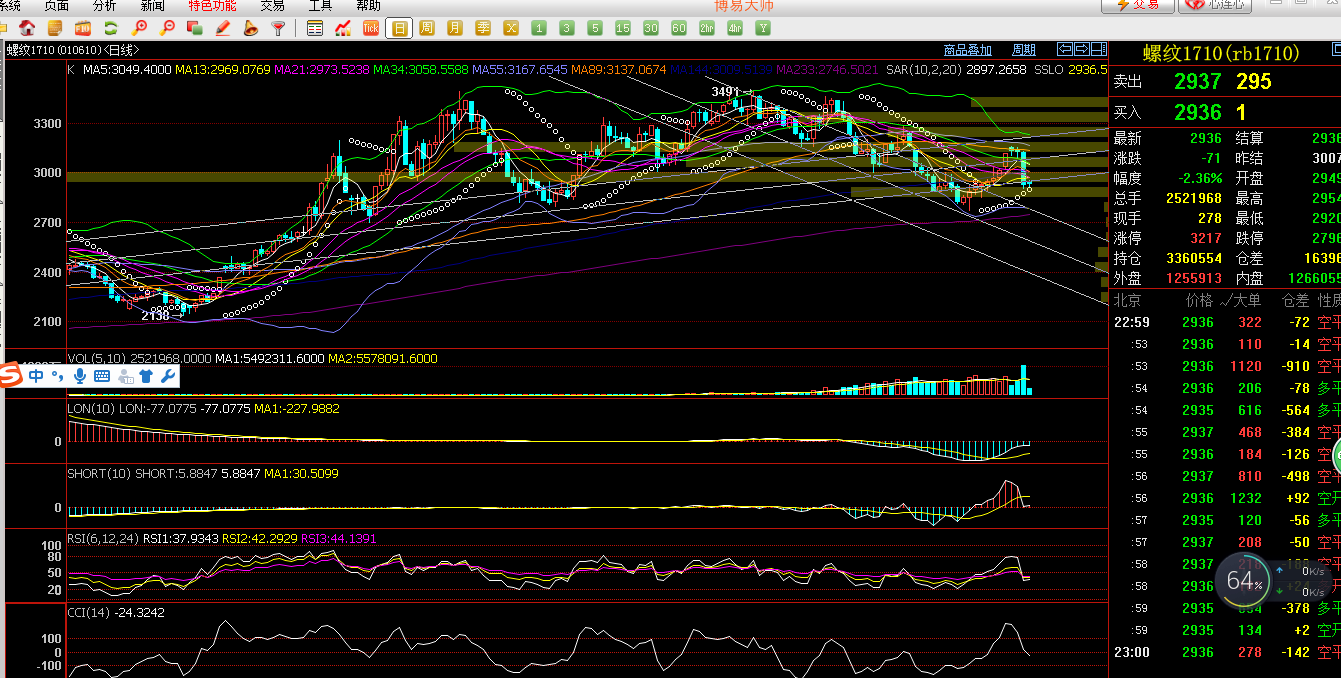Click the 交易 lightning button

1138,5
